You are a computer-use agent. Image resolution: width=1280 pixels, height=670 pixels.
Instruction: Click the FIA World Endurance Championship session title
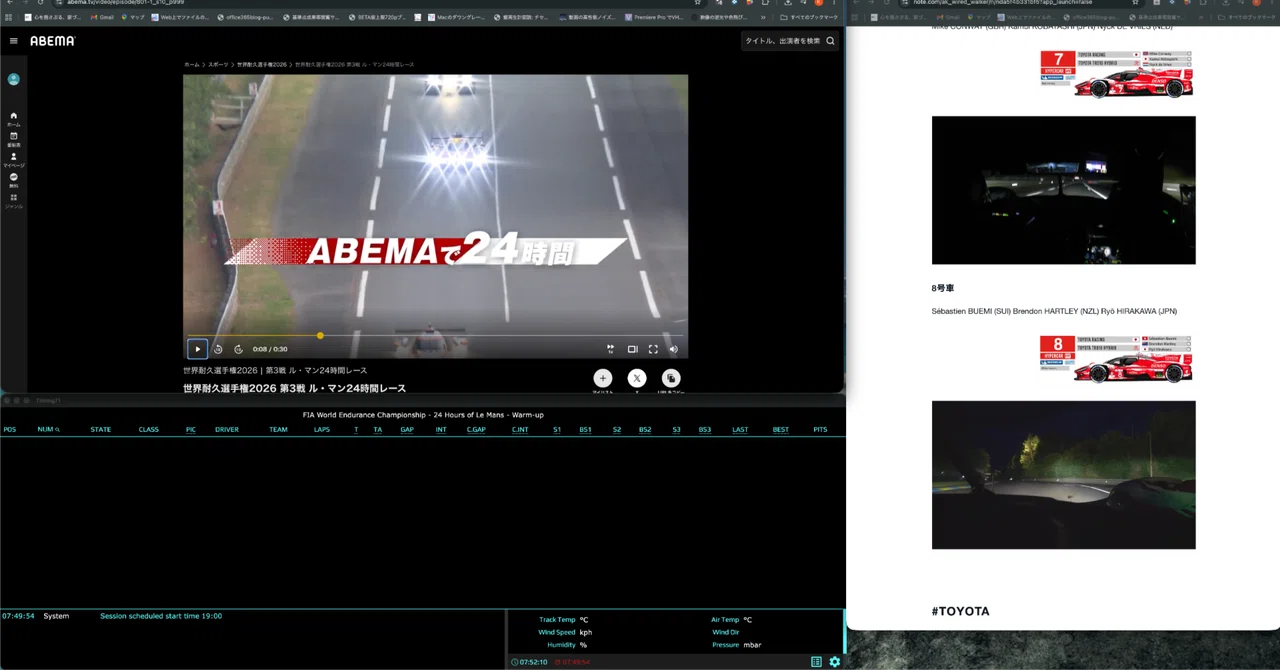click(423, 414)
